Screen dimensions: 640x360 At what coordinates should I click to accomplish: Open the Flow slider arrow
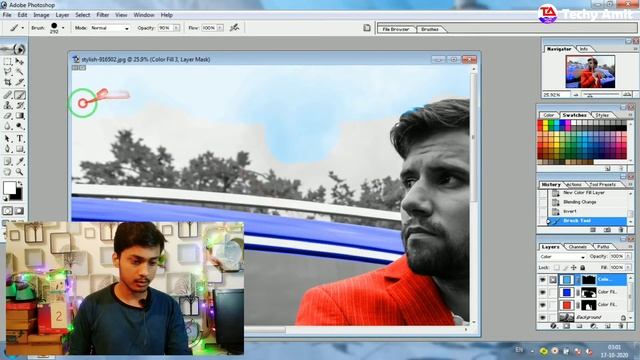click(220, 28)
